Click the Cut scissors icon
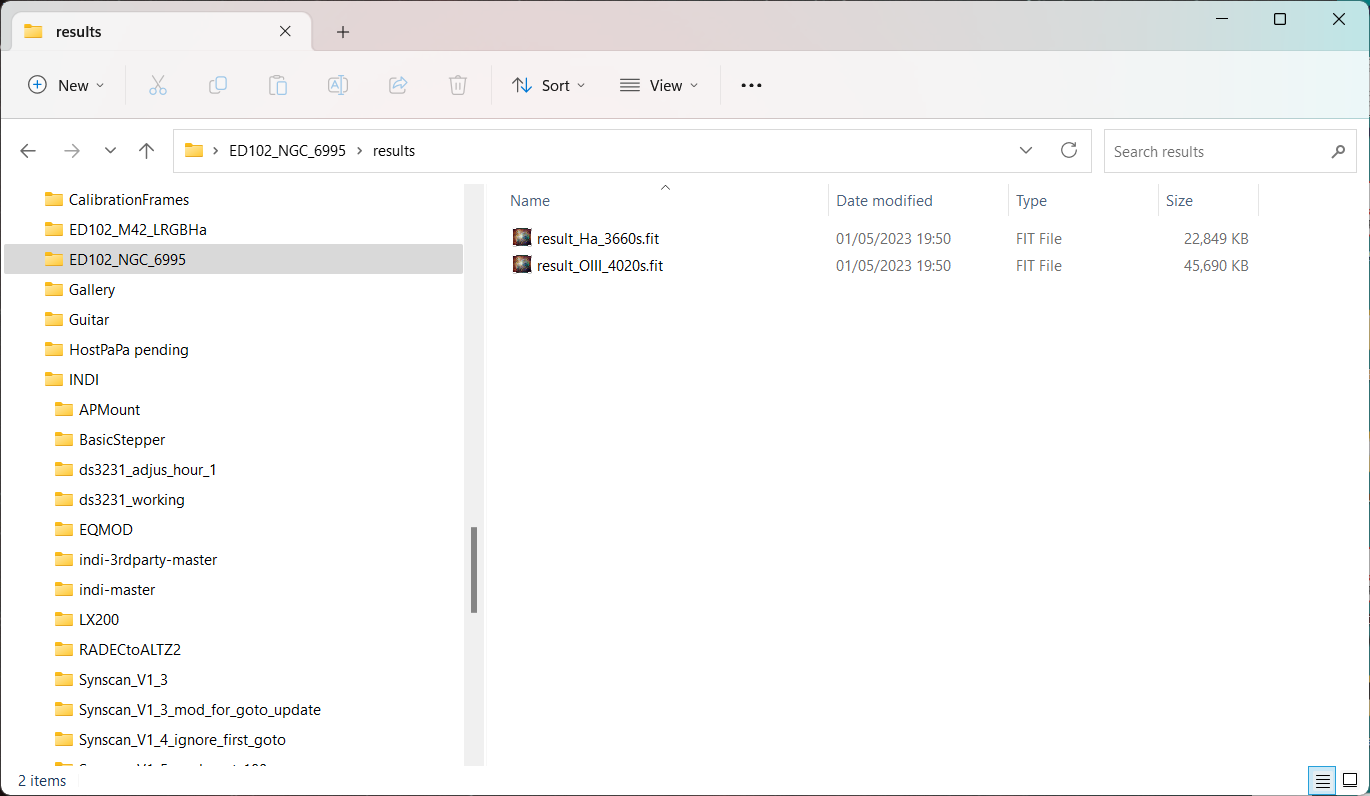Image resolution: width=1370 pixels, height=796 pixels. point(157,86)
